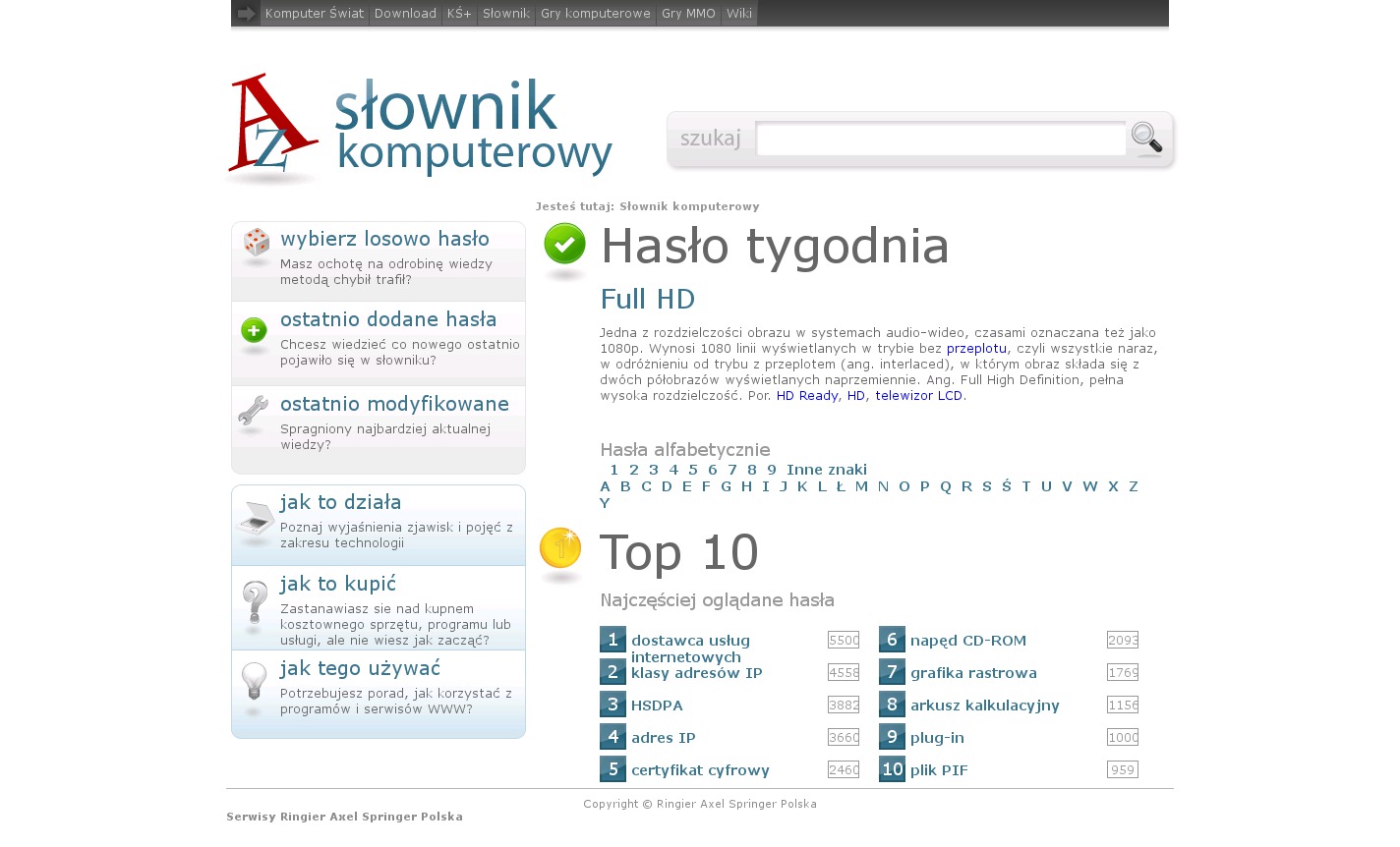The width and height of the screenshot is (1400, 847).
Task: Open the Full HD entry heading
Action: [x=647, y=299]
